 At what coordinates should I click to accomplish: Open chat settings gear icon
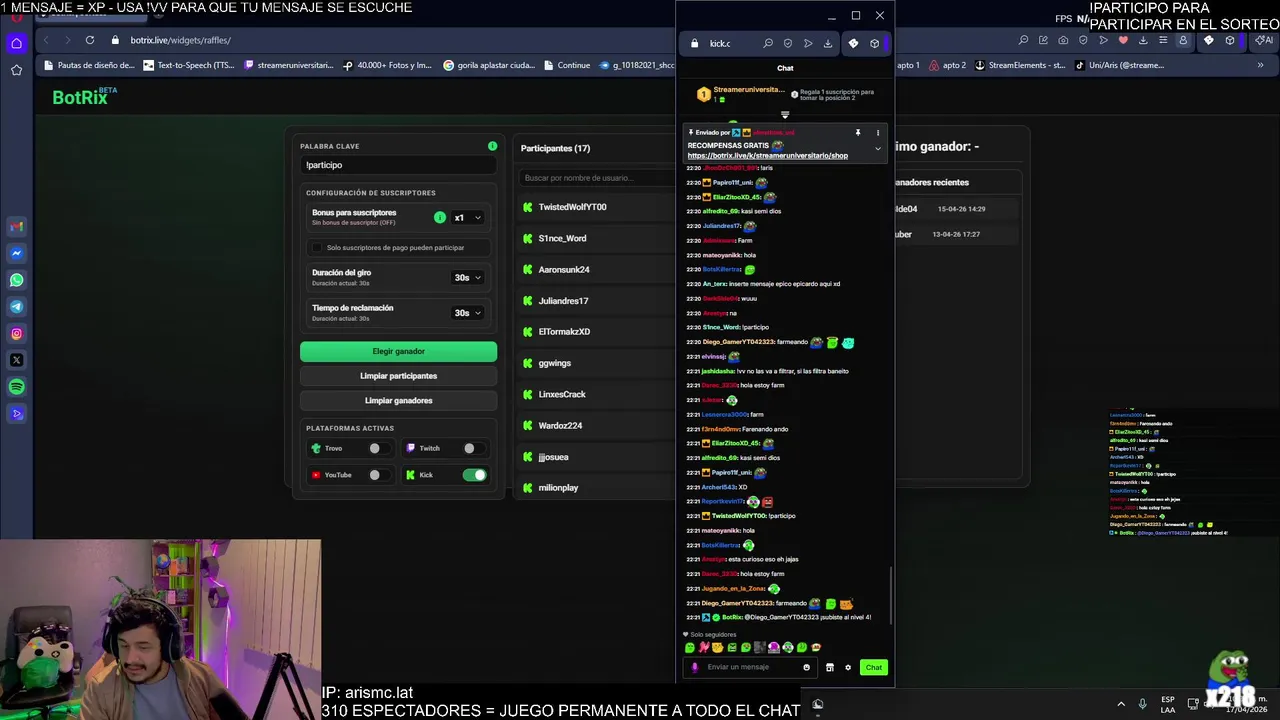848,667
